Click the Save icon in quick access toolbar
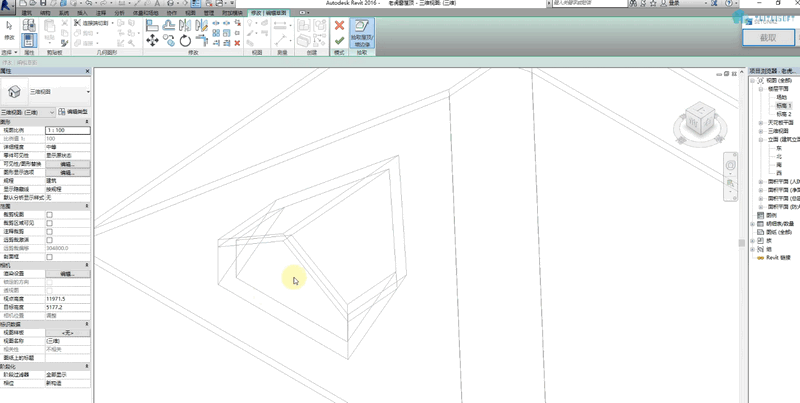This screenshot has height=403, width=800. tap(43, 3)
